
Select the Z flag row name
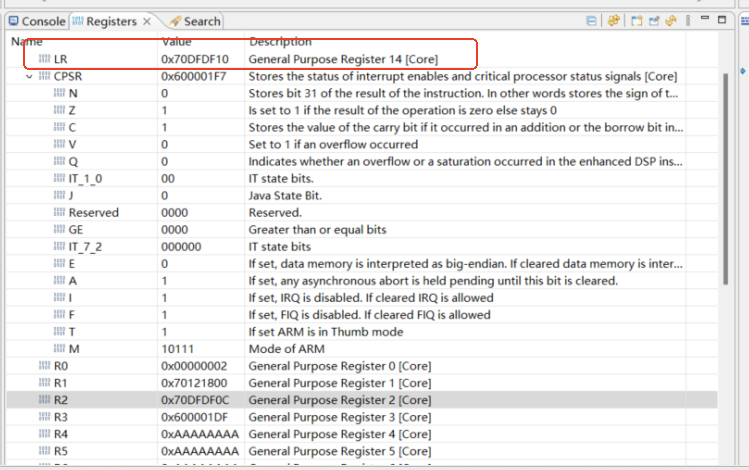(x=72, y=110)
